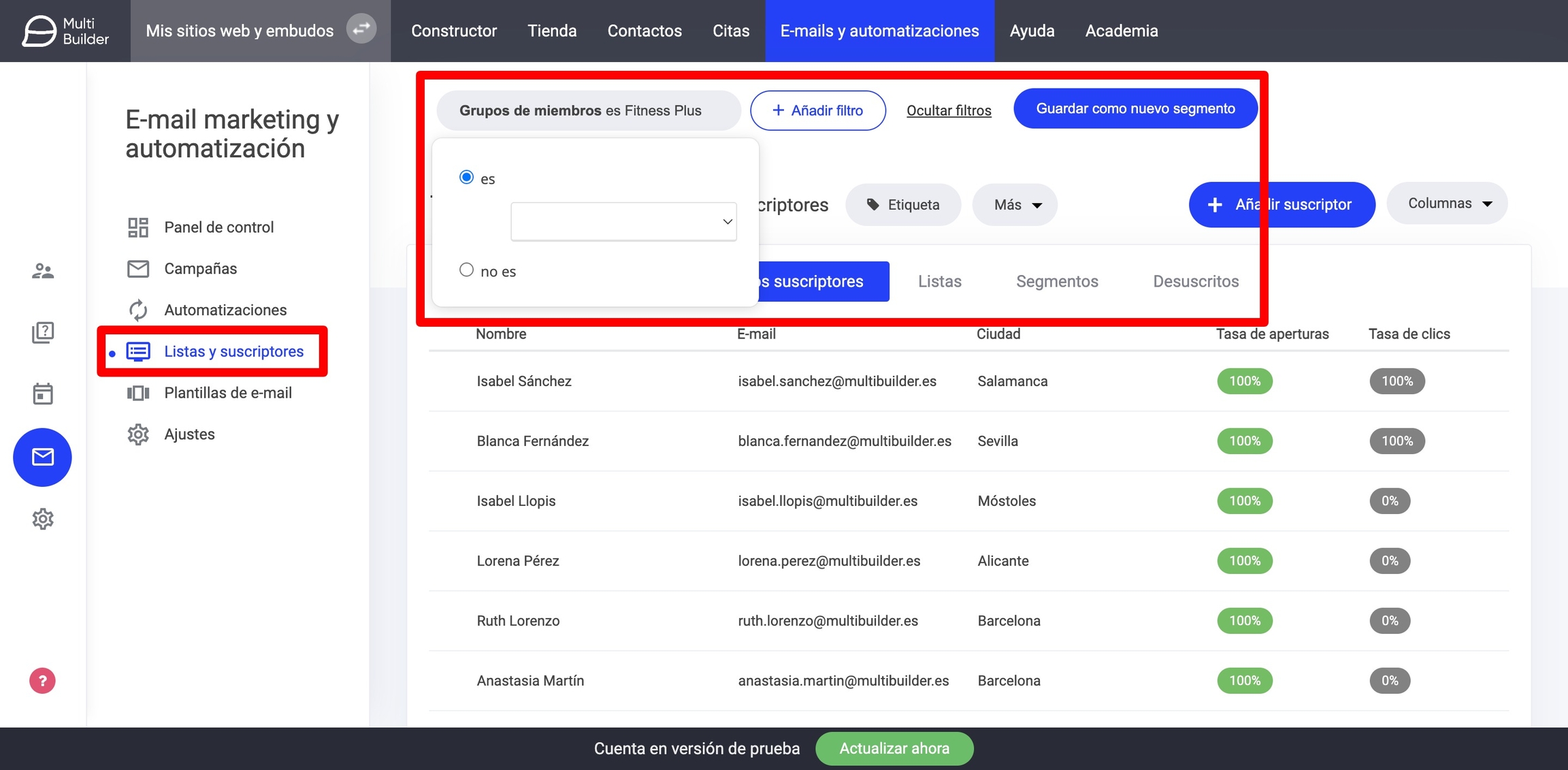Expand the Columnas dropdown
The image size is (1568, 770).
(x=1447, y=204)
